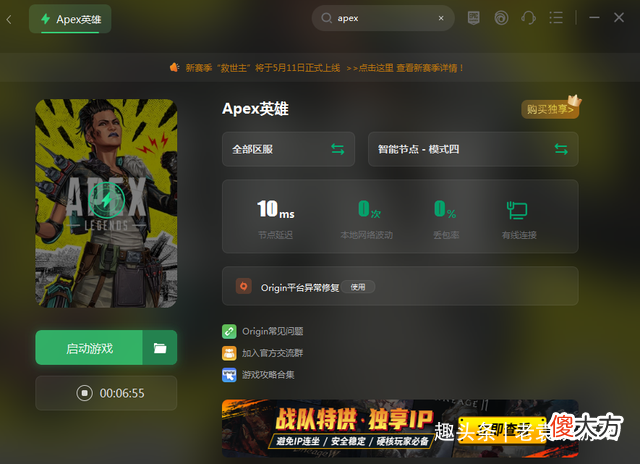Open the 战队特供 独享IP banner
The image size is (640, 464).
tap(400, 428)
